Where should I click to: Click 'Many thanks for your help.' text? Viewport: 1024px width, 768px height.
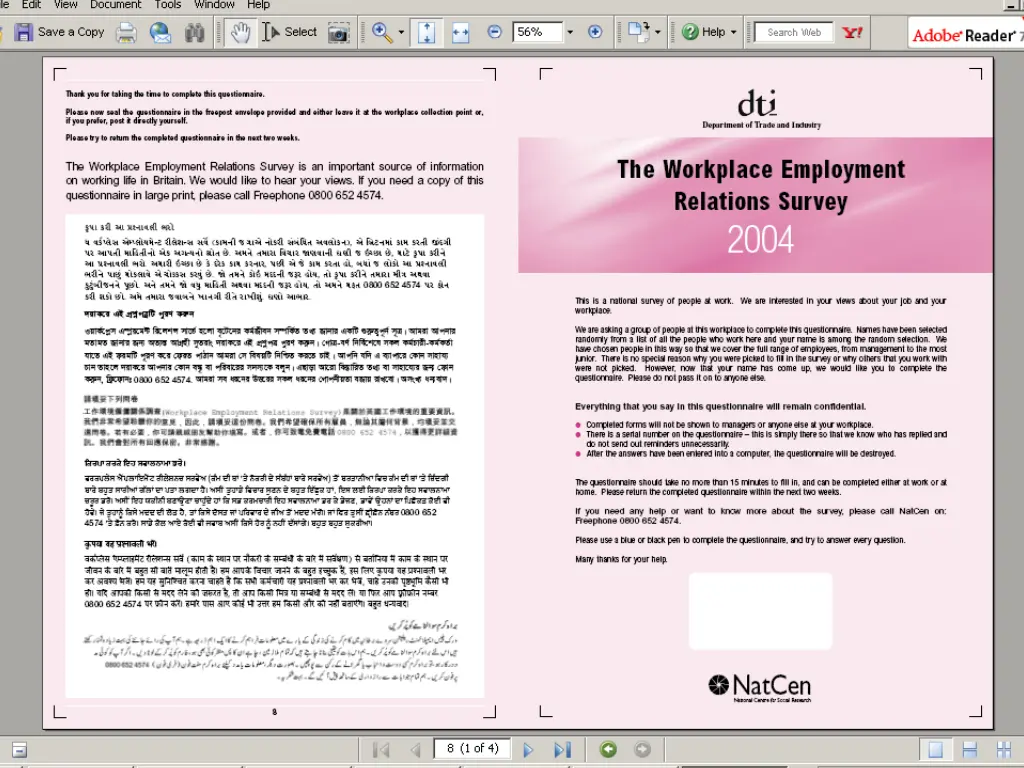(621, 559)
